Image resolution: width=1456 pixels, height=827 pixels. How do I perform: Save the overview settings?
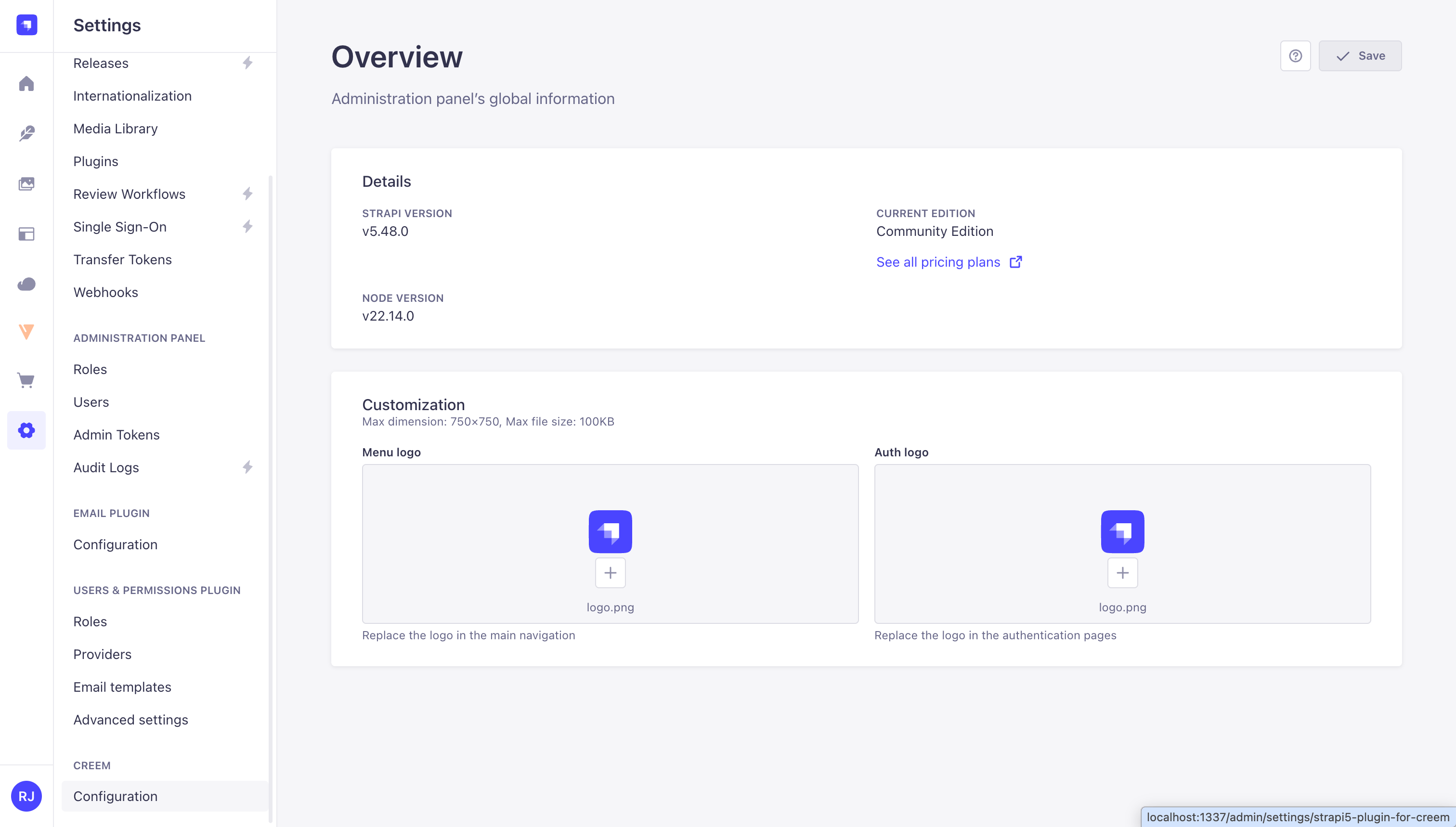[1360, 56]
